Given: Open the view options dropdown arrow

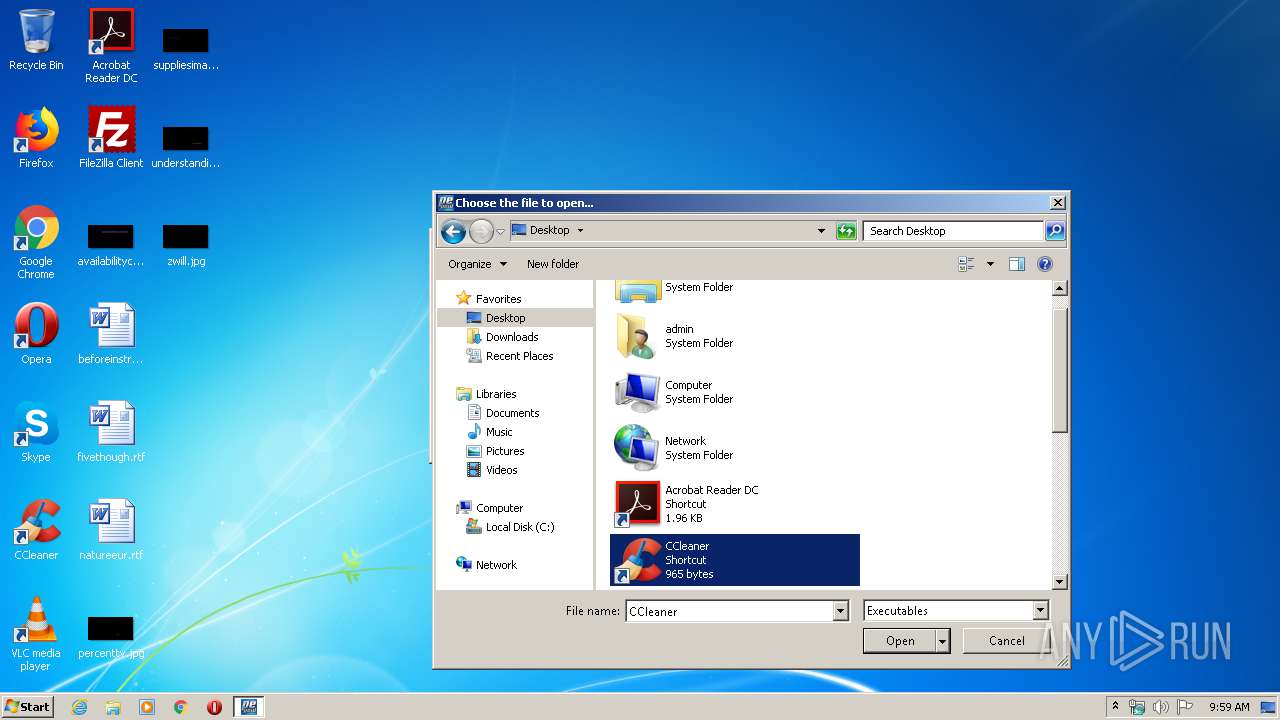Looking at the screenshot, I should [990, 264].
